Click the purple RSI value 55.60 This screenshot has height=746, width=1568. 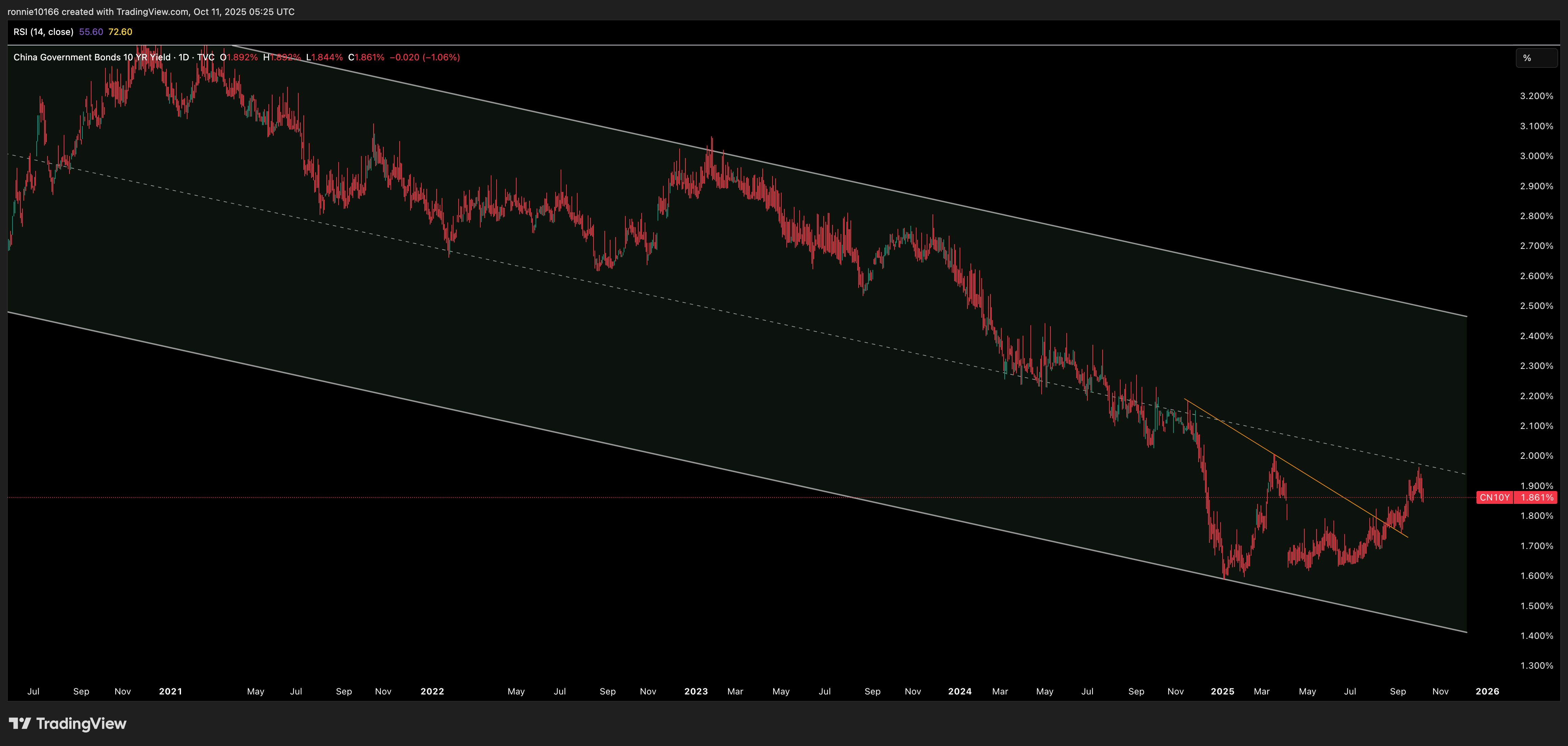coord(91,32)
